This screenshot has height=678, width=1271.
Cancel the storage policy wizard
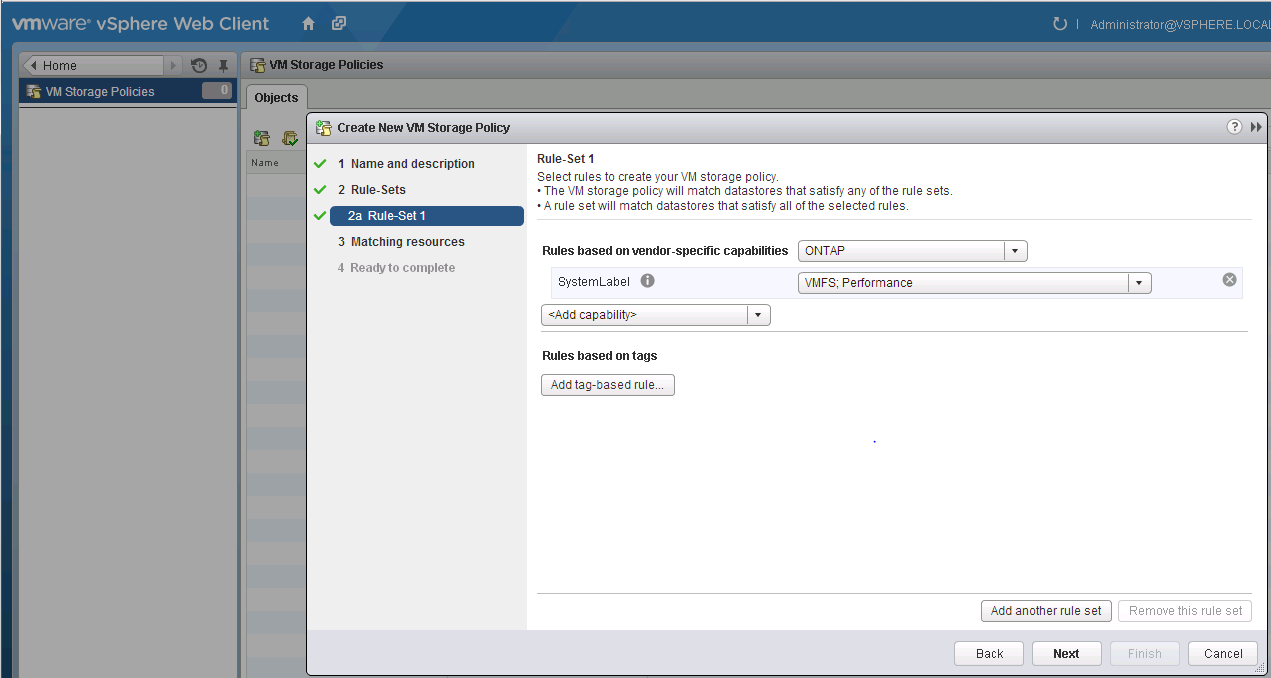[1223, 654]
